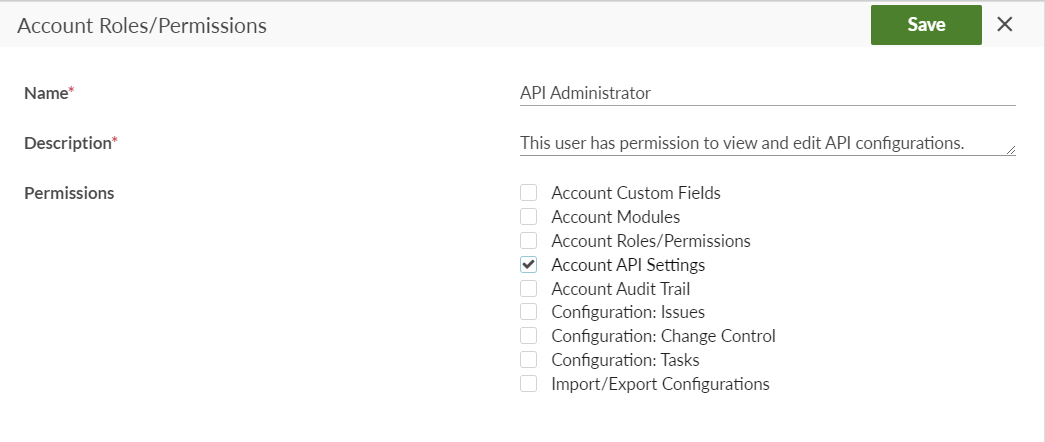
Task: Tick the Configuration: Change Control checkbox
Action: [x=528, y=336]
